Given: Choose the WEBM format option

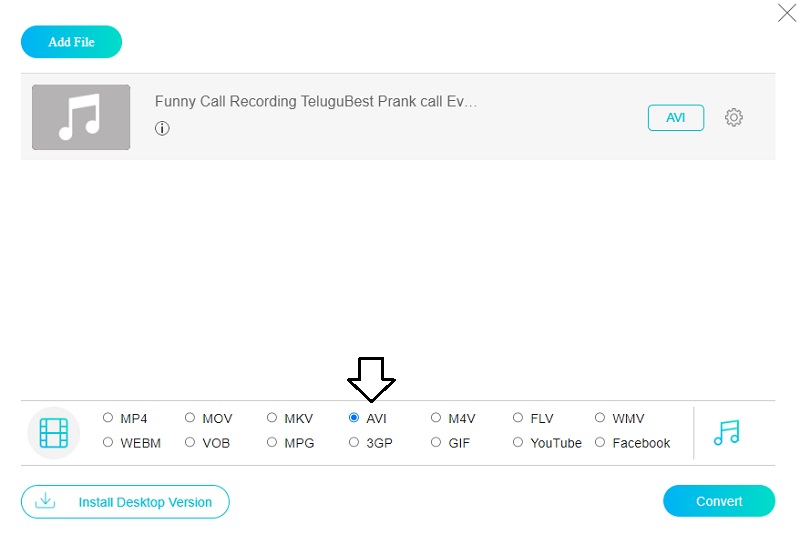Looking at the screenshot, I should (x=108, y=442).
